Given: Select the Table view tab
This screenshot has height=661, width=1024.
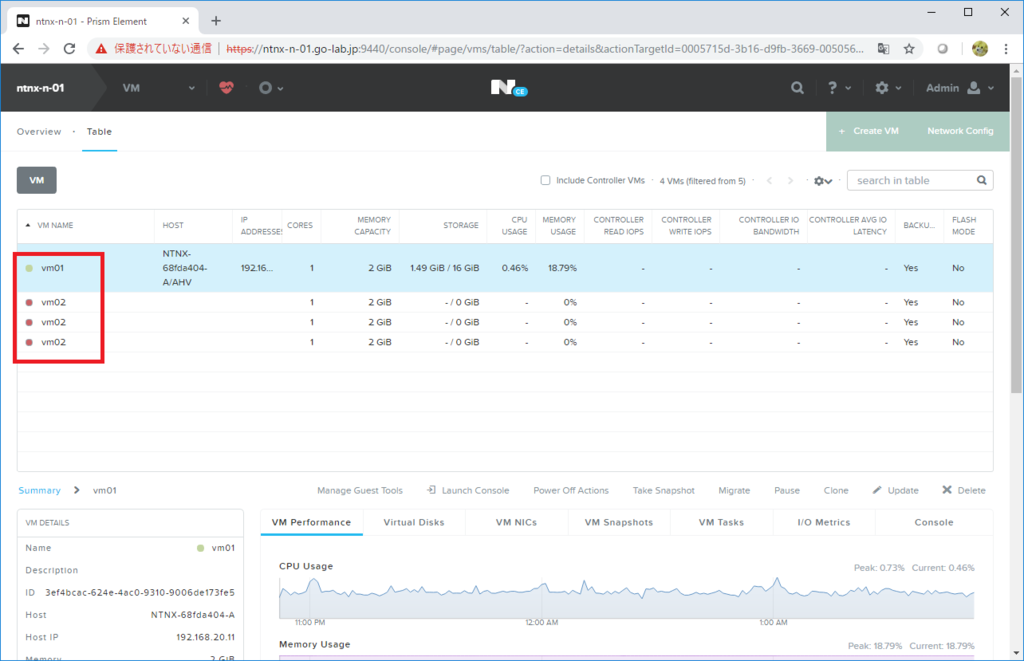Looking at the screenshot, I should click(99, 131).
